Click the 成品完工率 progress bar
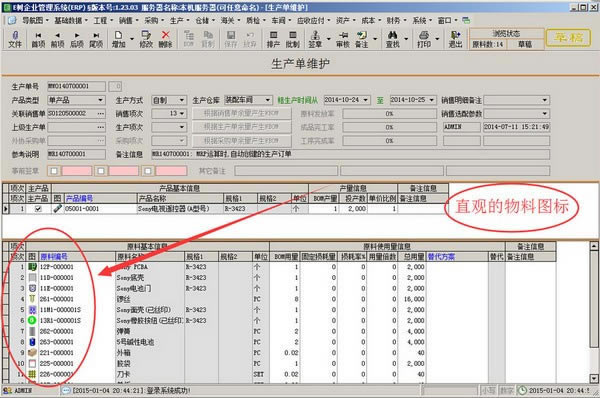 coord(389,127)
